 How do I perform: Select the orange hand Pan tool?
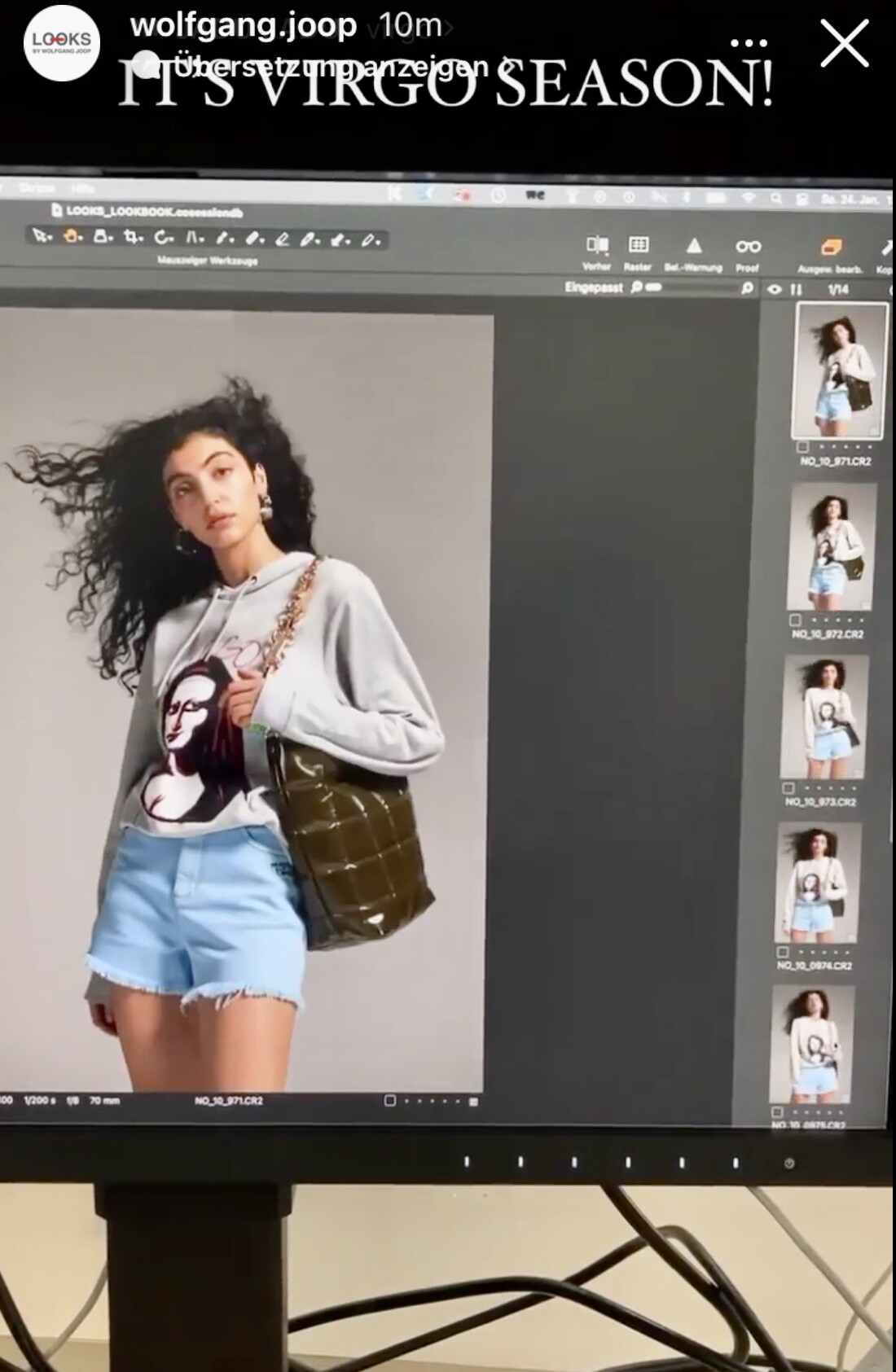click(73, 237)
